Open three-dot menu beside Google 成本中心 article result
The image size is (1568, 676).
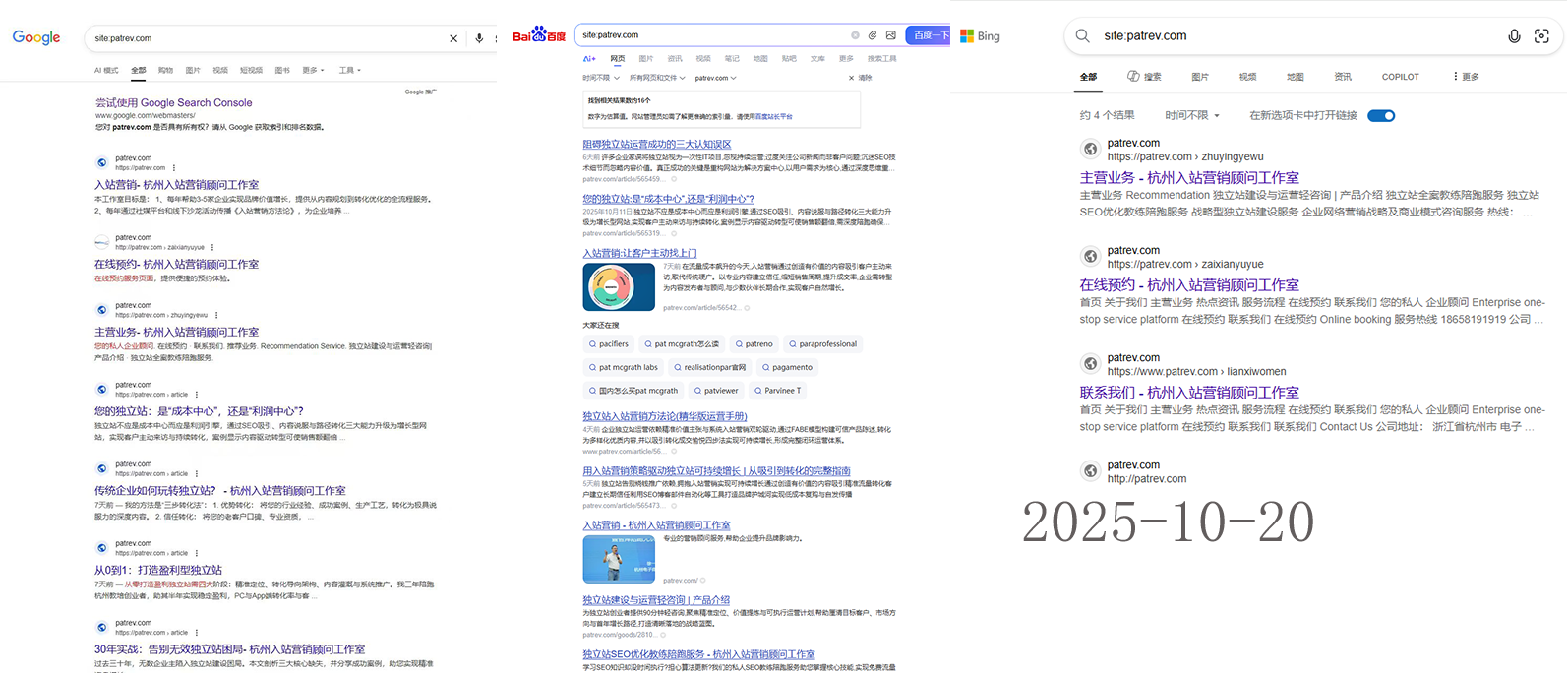point(197,395)
